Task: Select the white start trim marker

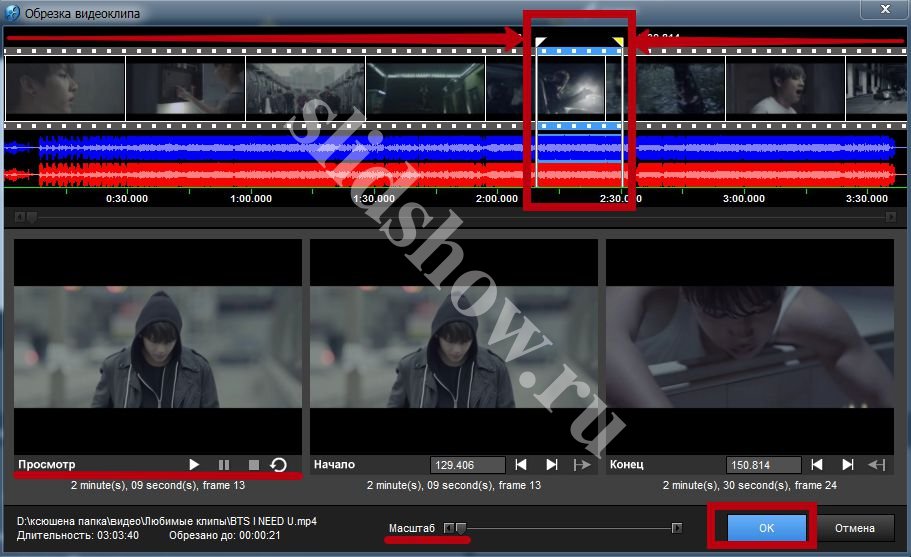Action: click(x=540, y=42)
